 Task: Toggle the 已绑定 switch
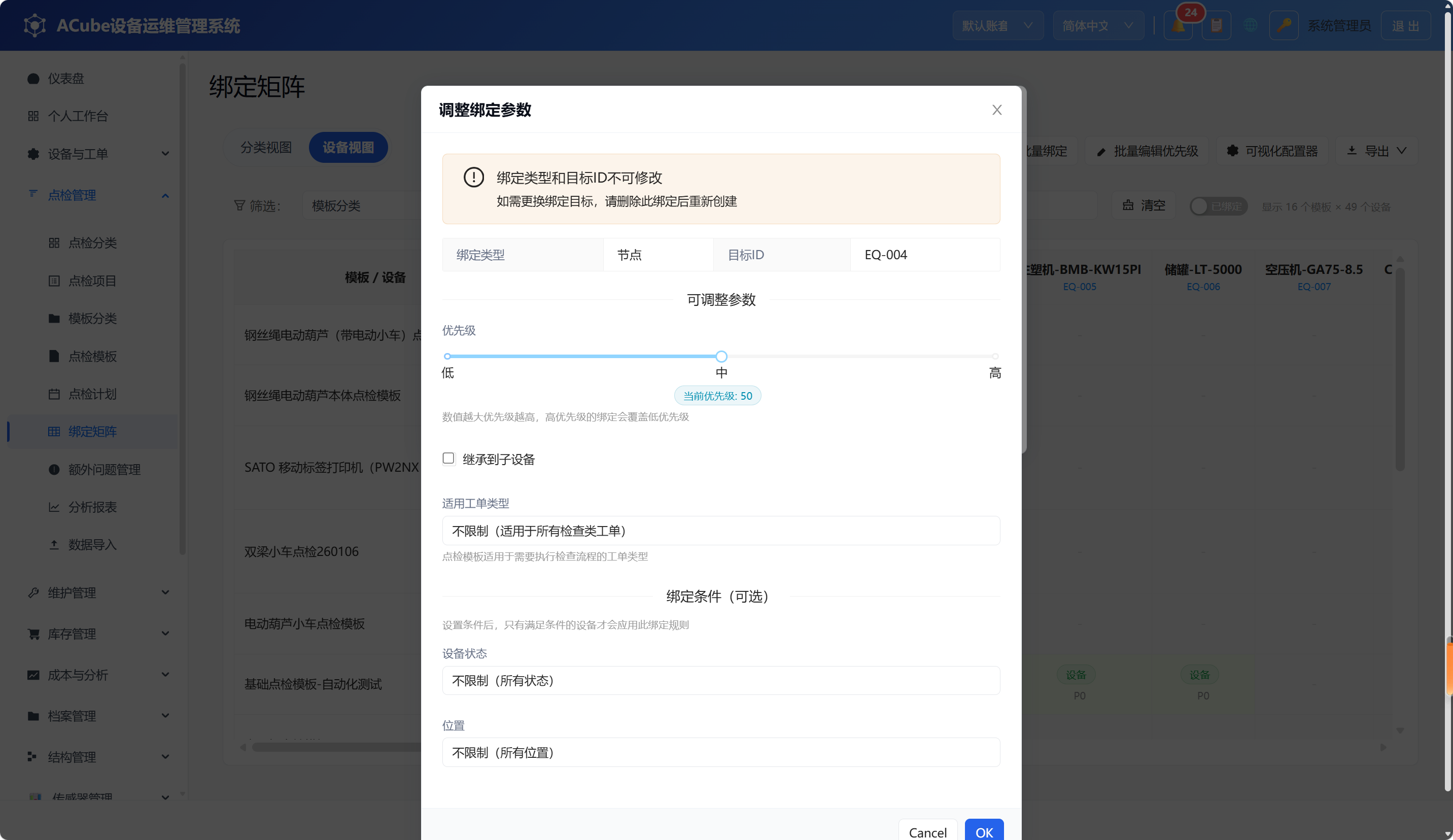1218,206
